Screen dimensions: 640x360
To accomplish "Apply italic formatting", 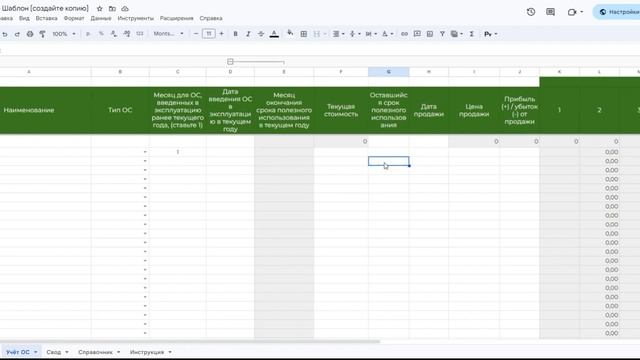I will (248, 34).
